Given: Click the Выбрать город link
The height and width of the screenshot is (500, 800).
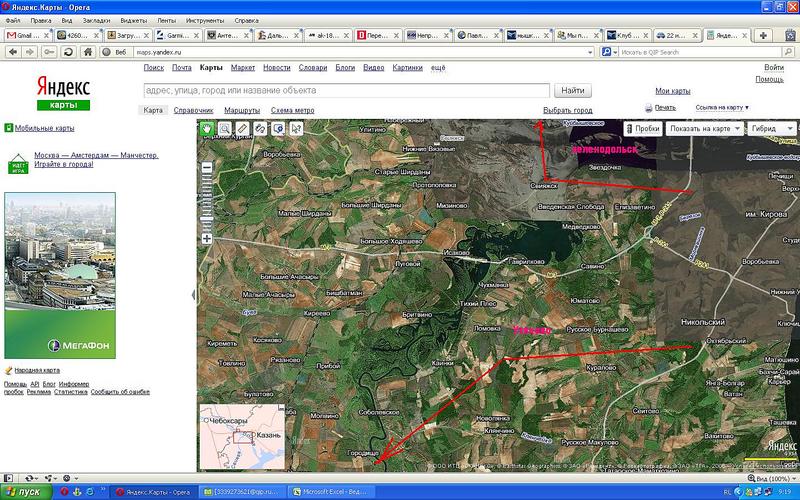Looking at the screenshot, I should coord(567,110).
